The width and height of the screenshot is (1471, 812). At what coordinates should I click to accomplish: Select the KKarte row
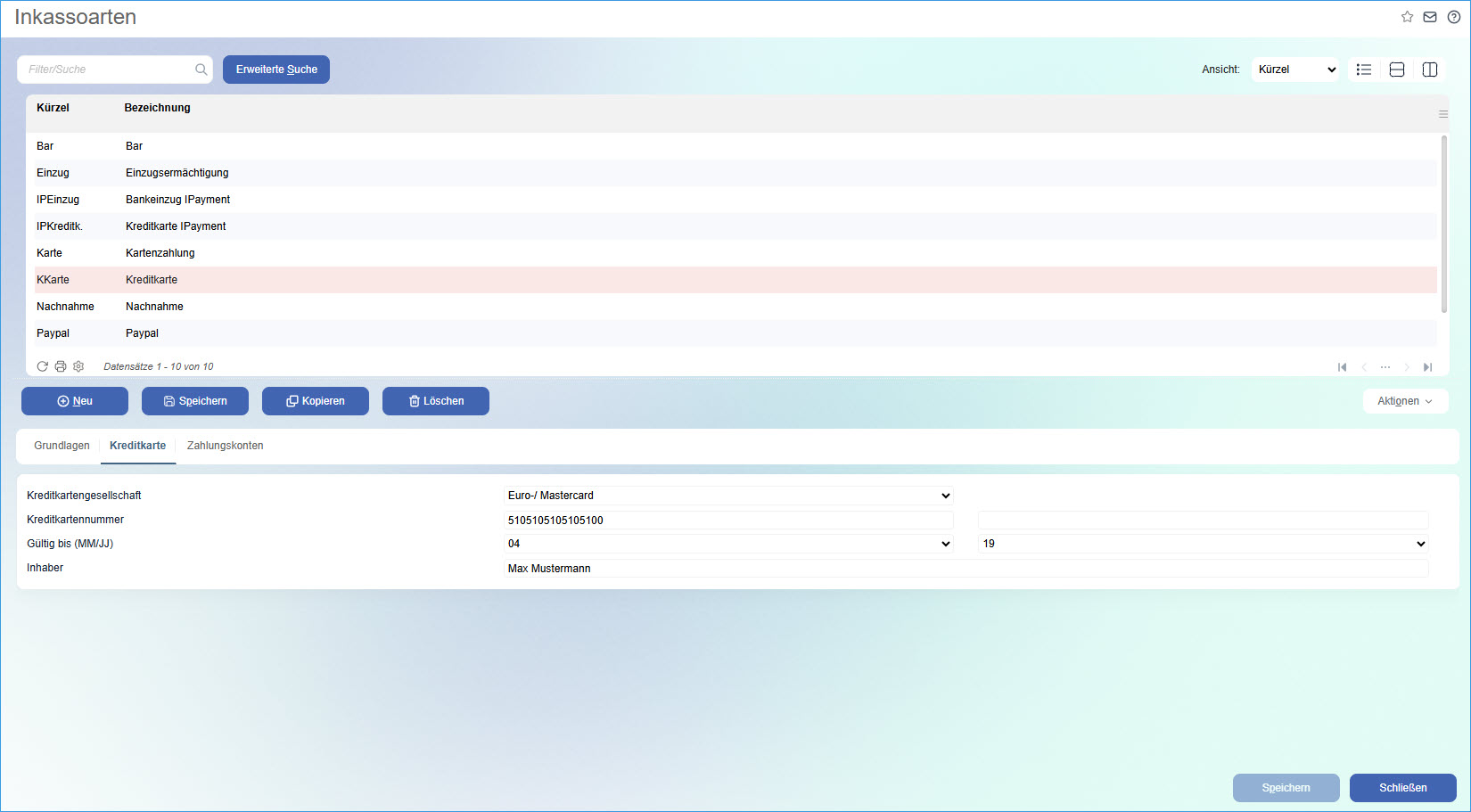click(735, 280)
